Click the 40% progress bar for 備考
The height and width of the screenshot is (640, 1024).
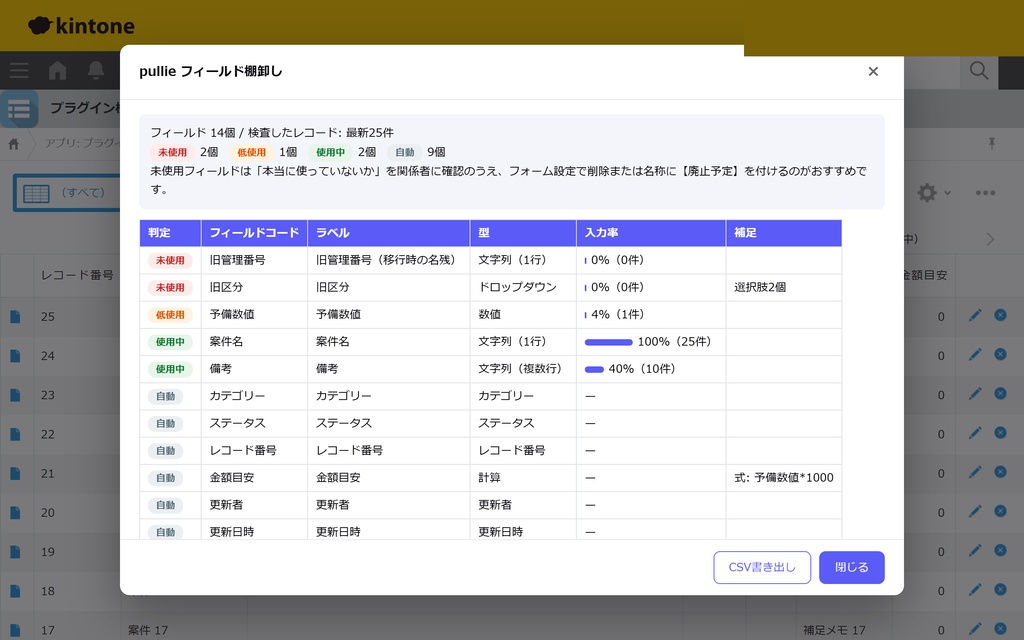594,370
